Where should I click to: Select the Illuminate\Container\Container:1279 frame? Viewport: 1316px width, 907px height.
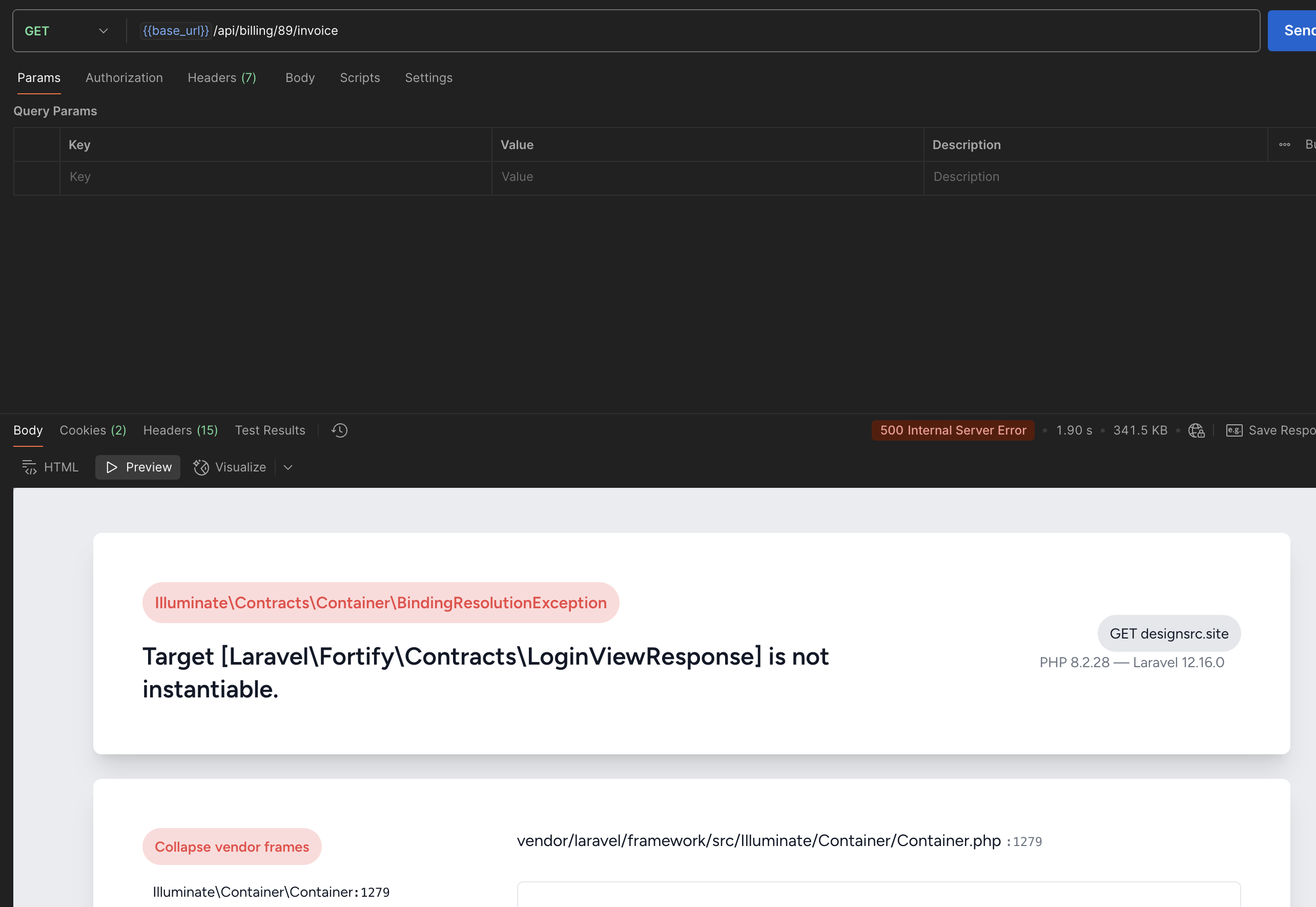(271, 892)
